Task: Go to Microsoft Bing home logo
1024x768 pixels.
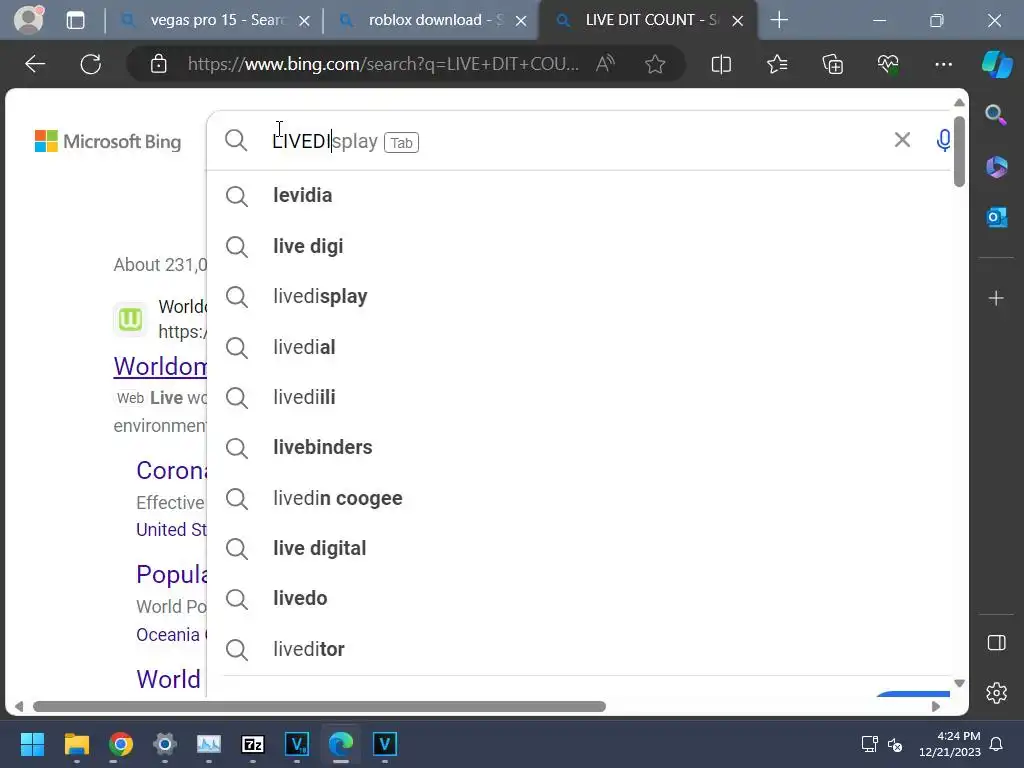Action: click(x=108, y=141)
